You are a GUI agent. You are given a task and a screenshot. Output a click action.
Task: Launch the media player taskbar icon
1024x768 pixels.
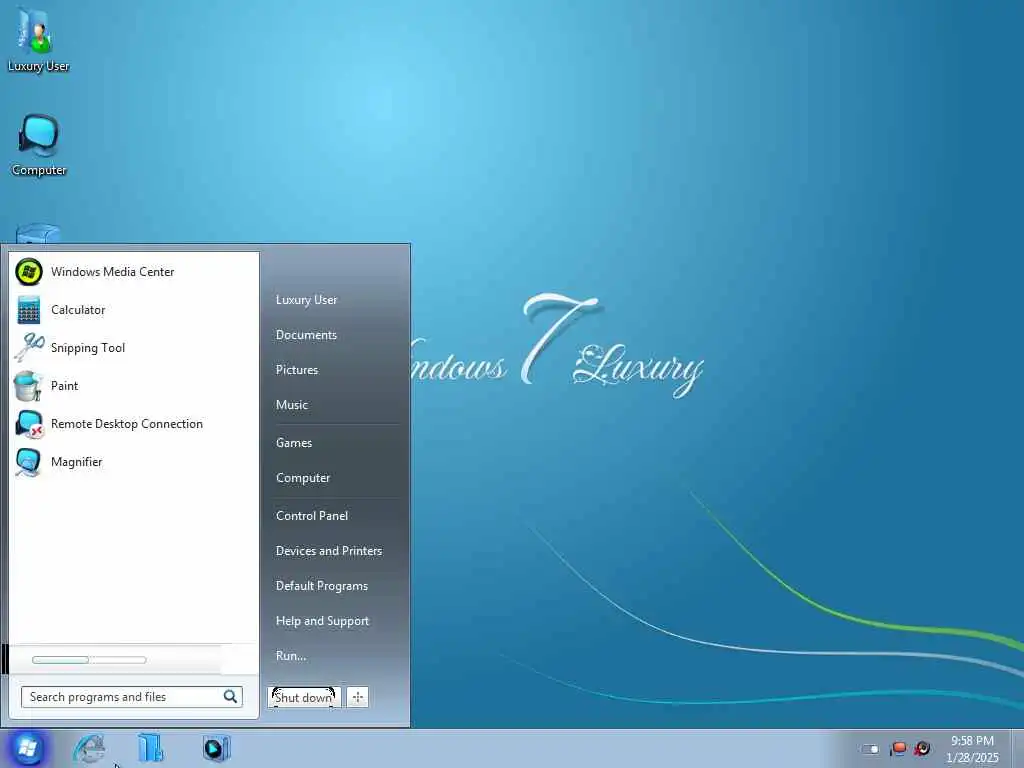pos(216,748)
